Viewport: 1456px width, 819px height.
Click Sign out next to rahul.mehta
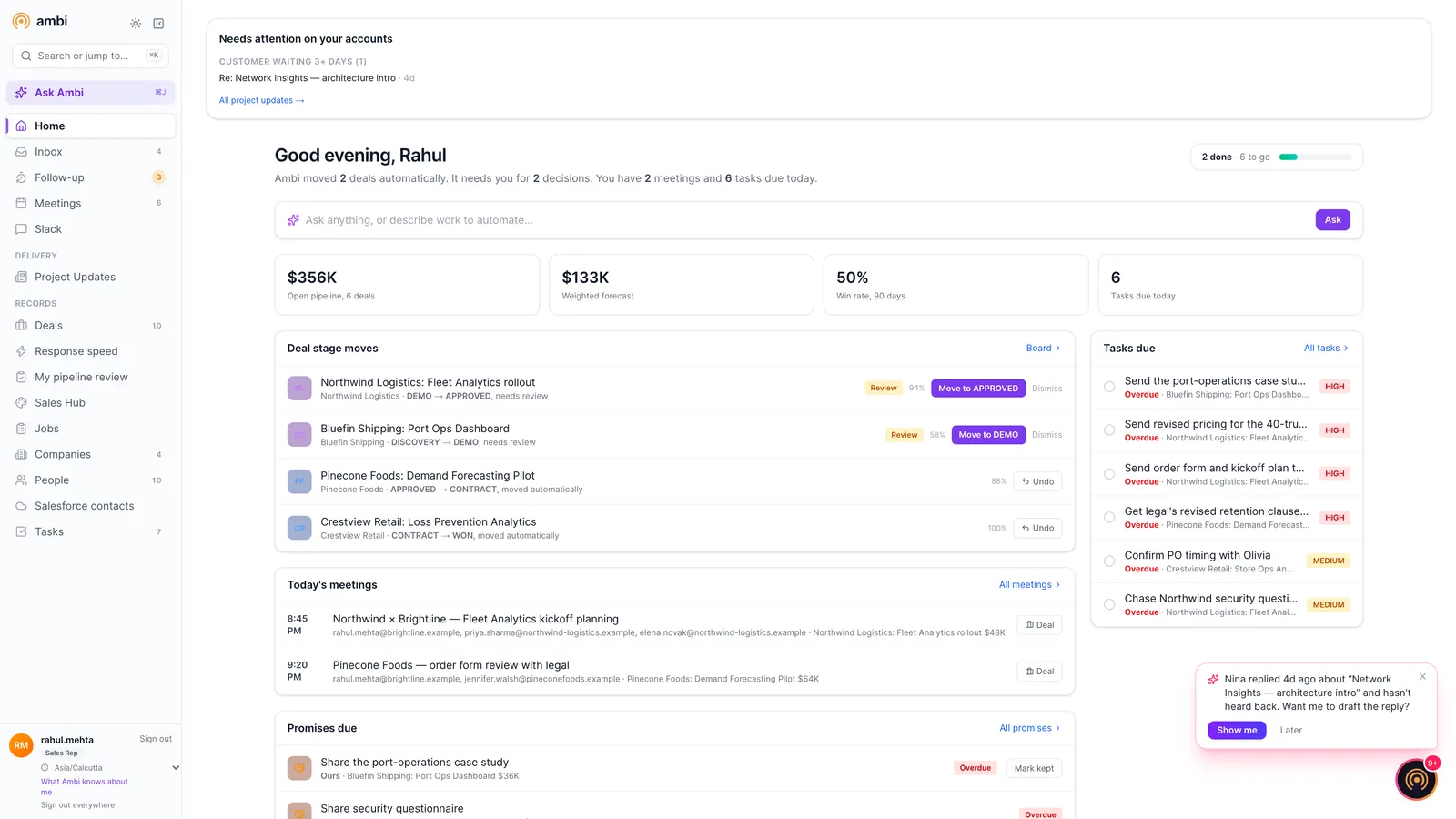156,739
